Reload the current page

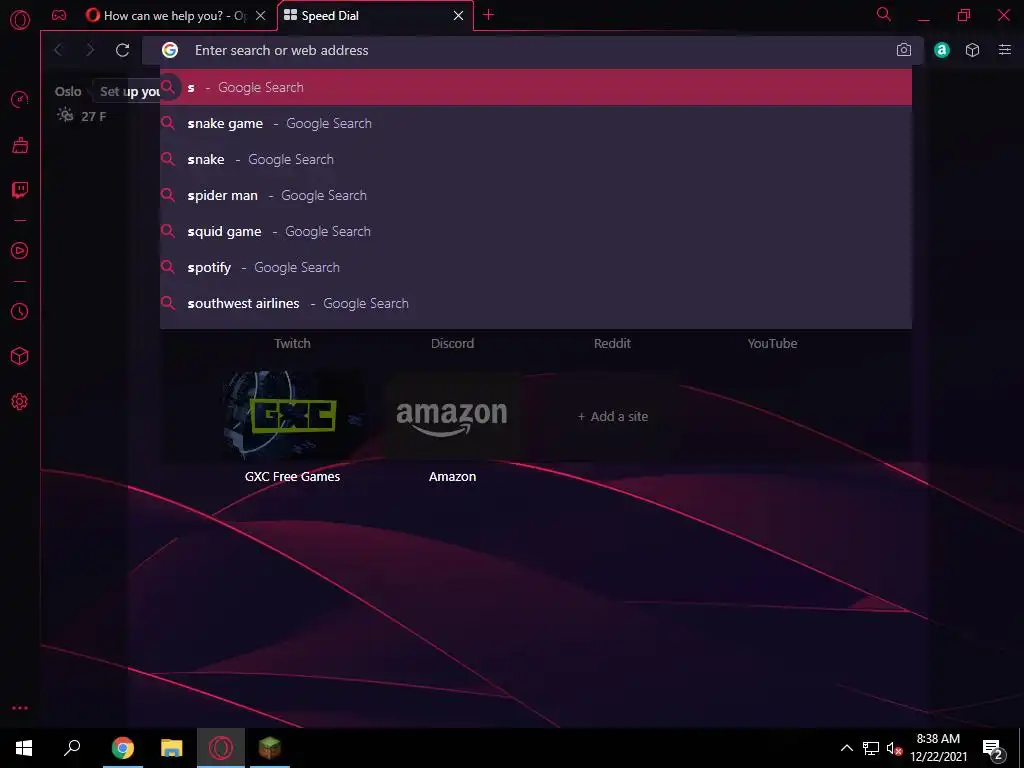(x=122, y=50)
